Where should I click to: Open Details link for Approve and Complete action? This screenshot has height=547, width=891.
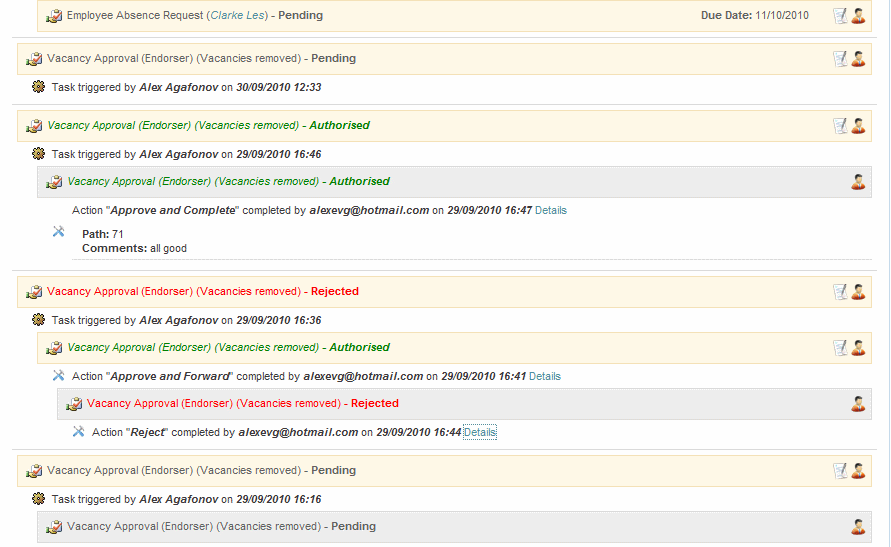pos(551,210)
